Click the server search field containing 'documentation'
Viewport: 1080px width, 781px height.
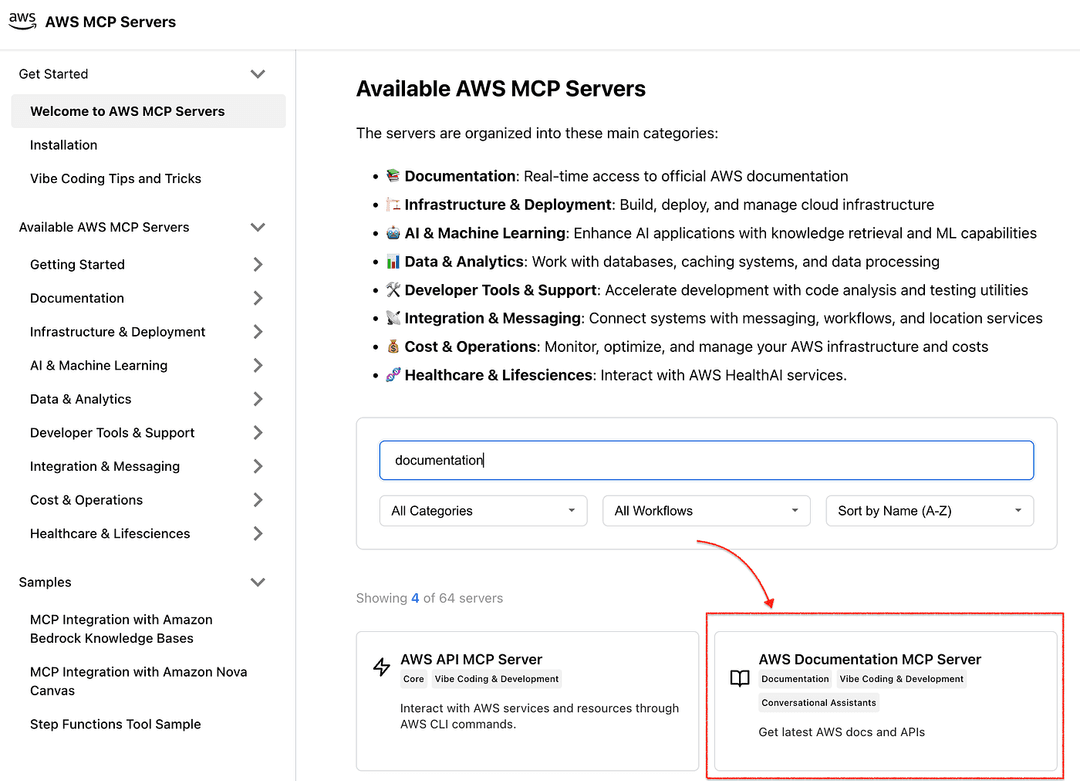pos(707,460)
